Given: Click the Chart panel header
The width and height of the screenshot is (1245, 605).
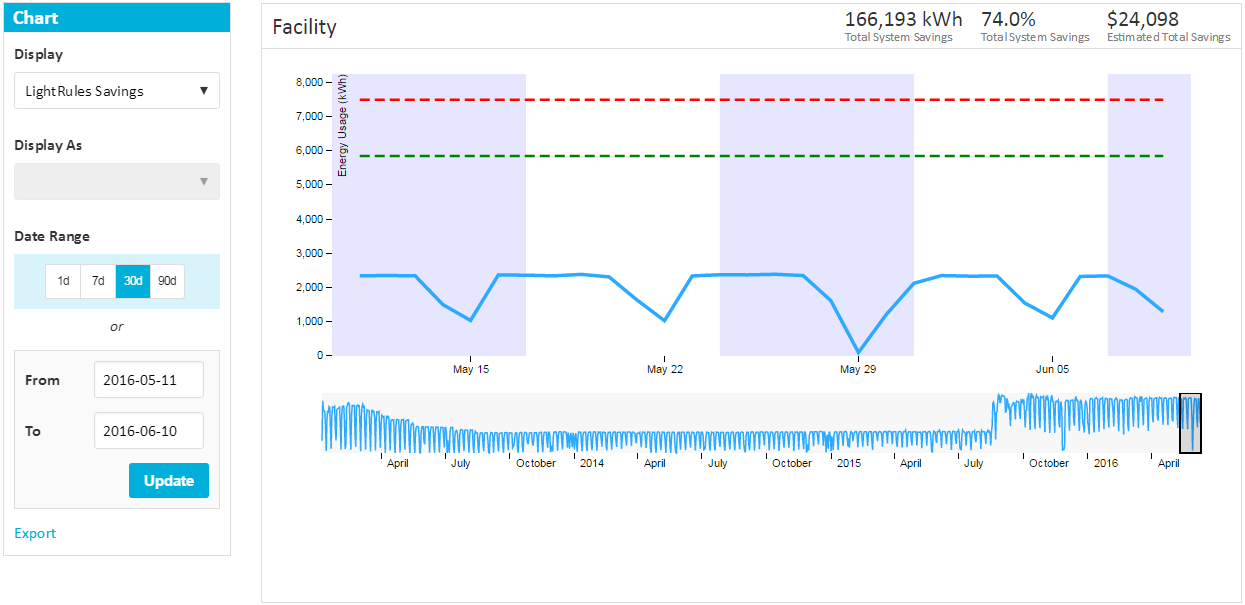Looking at the screenshot, I should click(x=117, y=17).
